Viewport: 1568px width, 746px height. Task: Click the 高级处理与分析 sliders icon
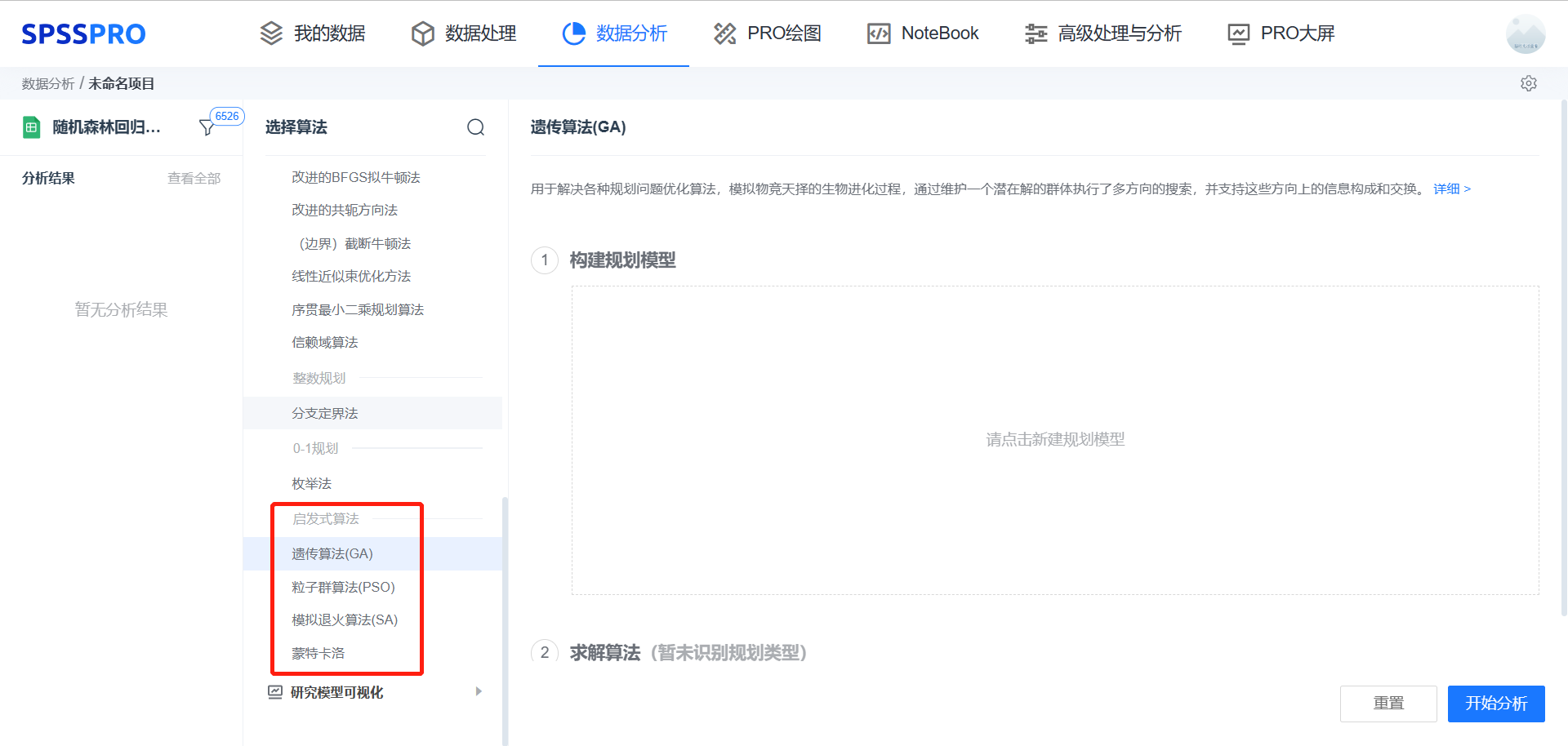1036,33
